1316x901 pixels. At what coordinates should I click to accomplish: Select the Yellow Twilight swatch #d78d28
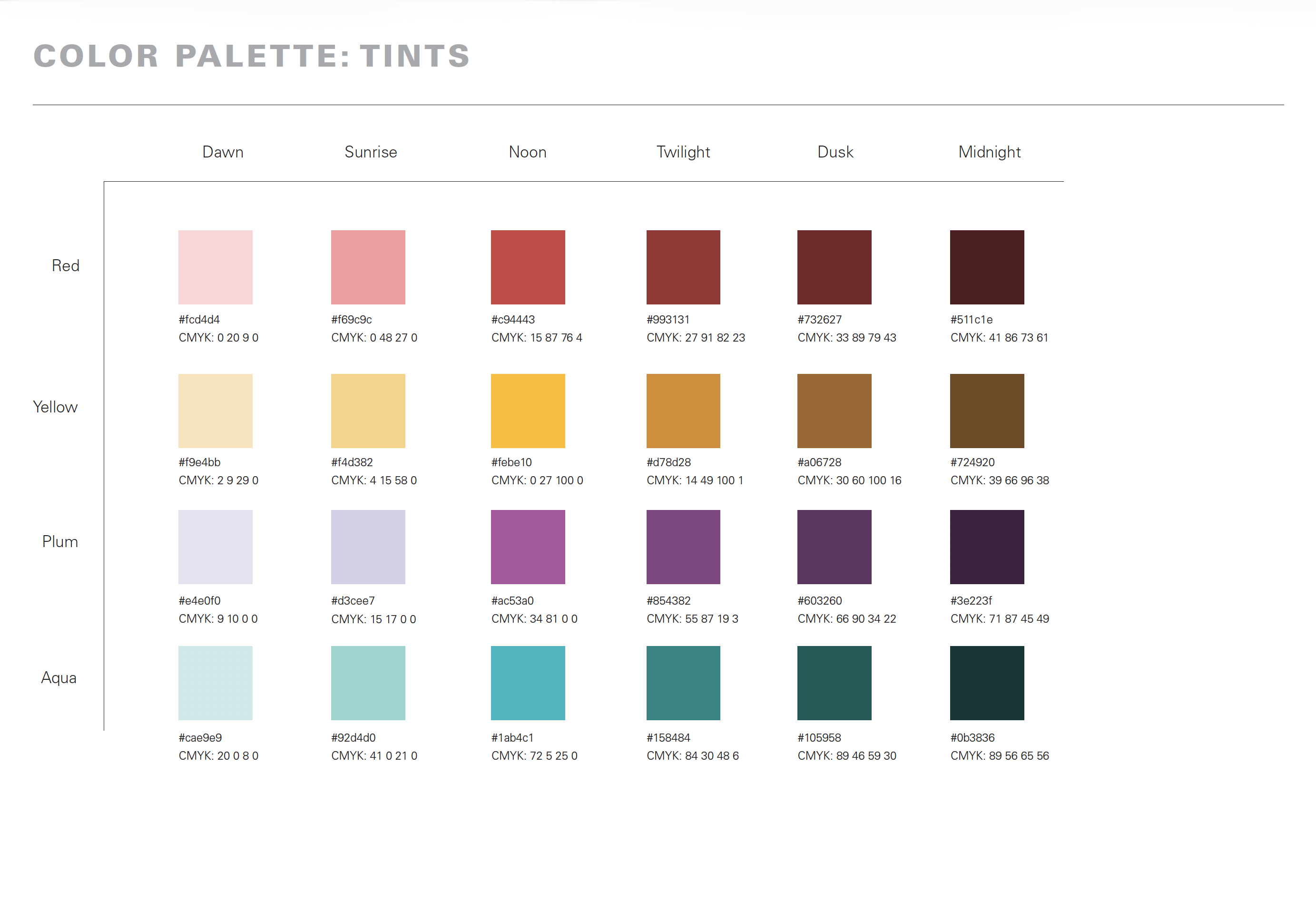click(683, 411)
